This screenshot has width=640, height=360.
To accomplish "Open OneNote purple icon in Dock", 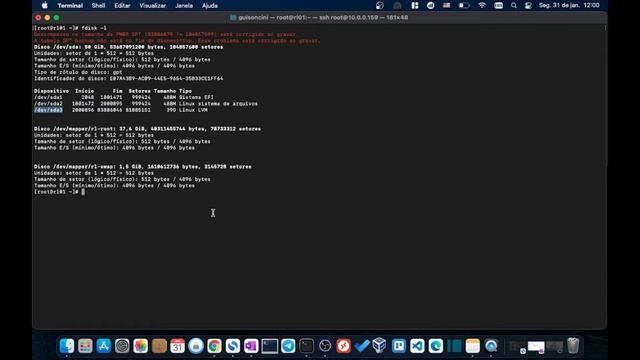I will tap(251, 346).
